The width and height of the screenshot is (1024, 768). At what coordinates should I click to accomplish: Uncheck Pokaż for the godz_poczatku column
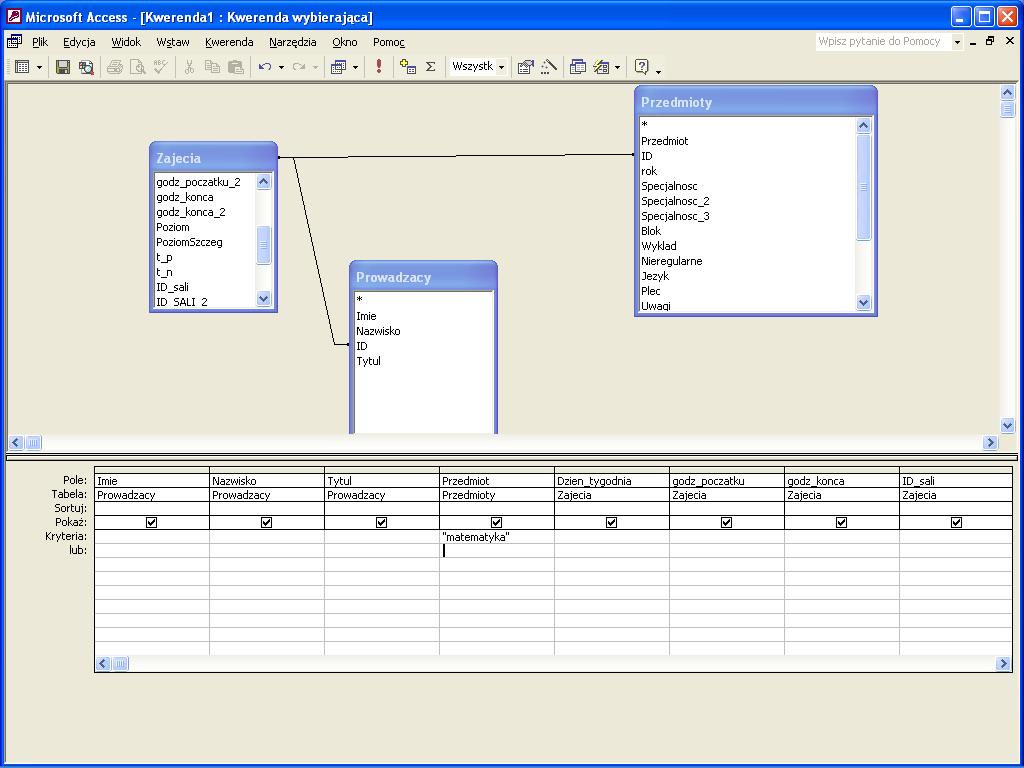click(x=726, y=522)
